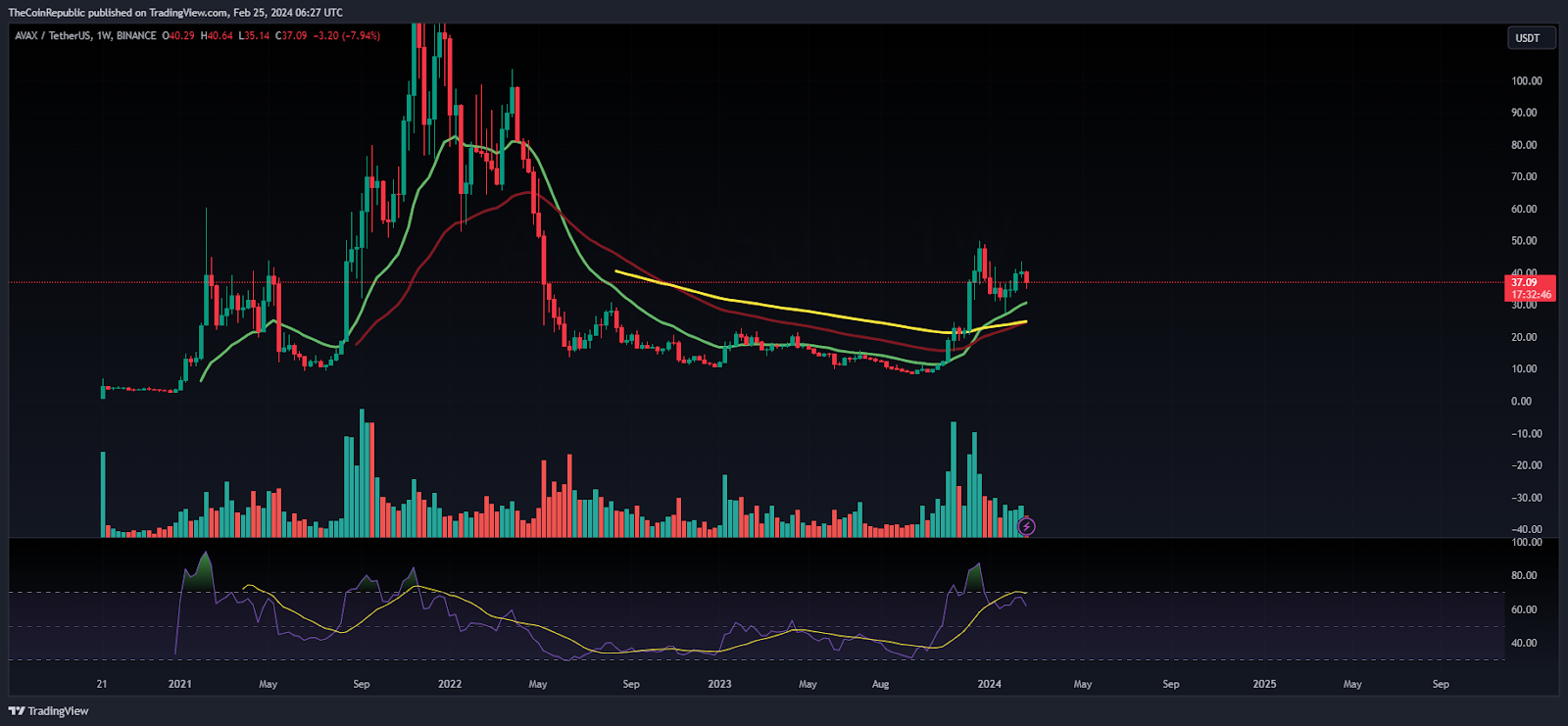Click the low value L35.14
1568x726 pixels.
click(254, 35)
